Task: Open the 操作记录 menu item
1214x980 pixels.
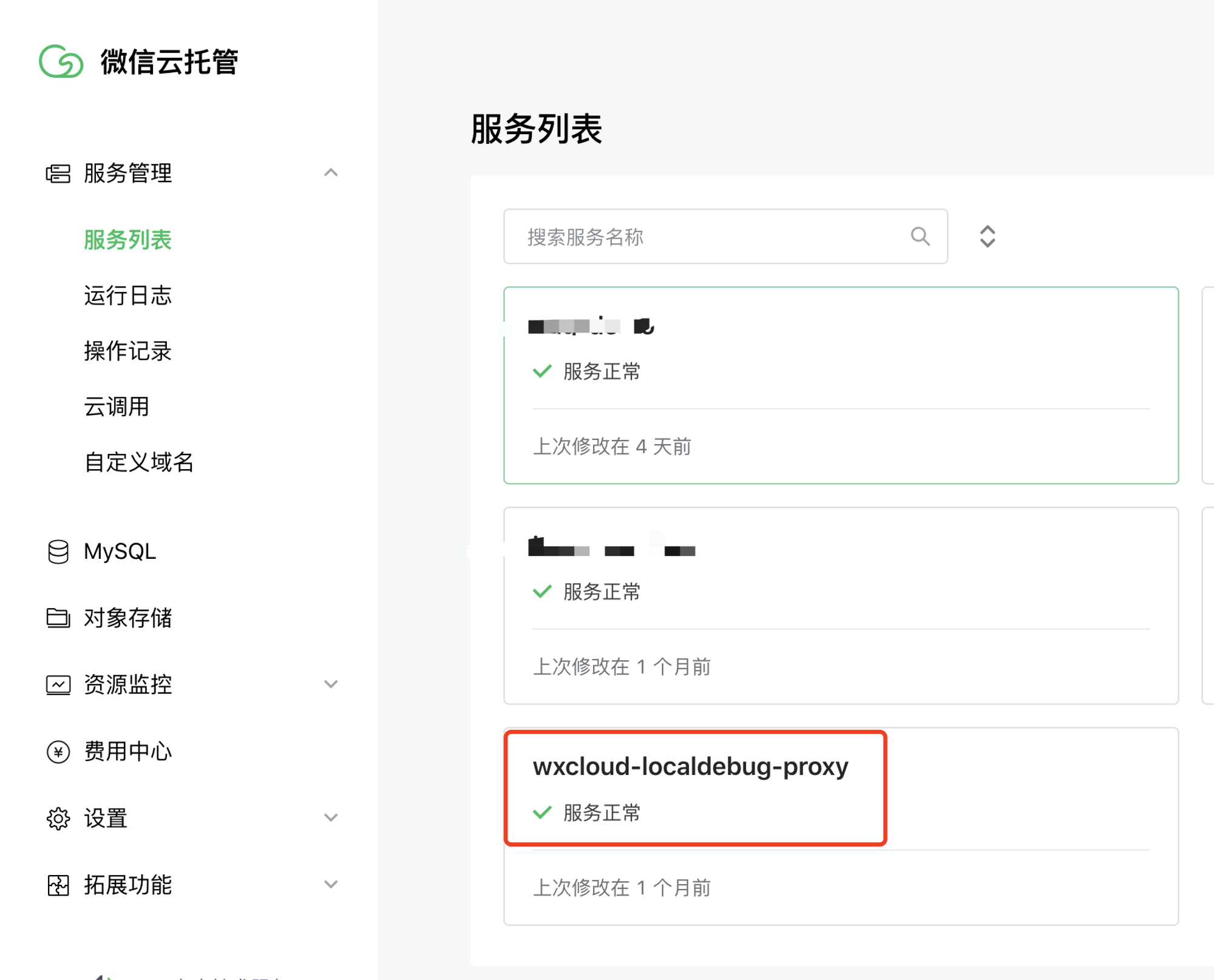Action: click(127, 351)
